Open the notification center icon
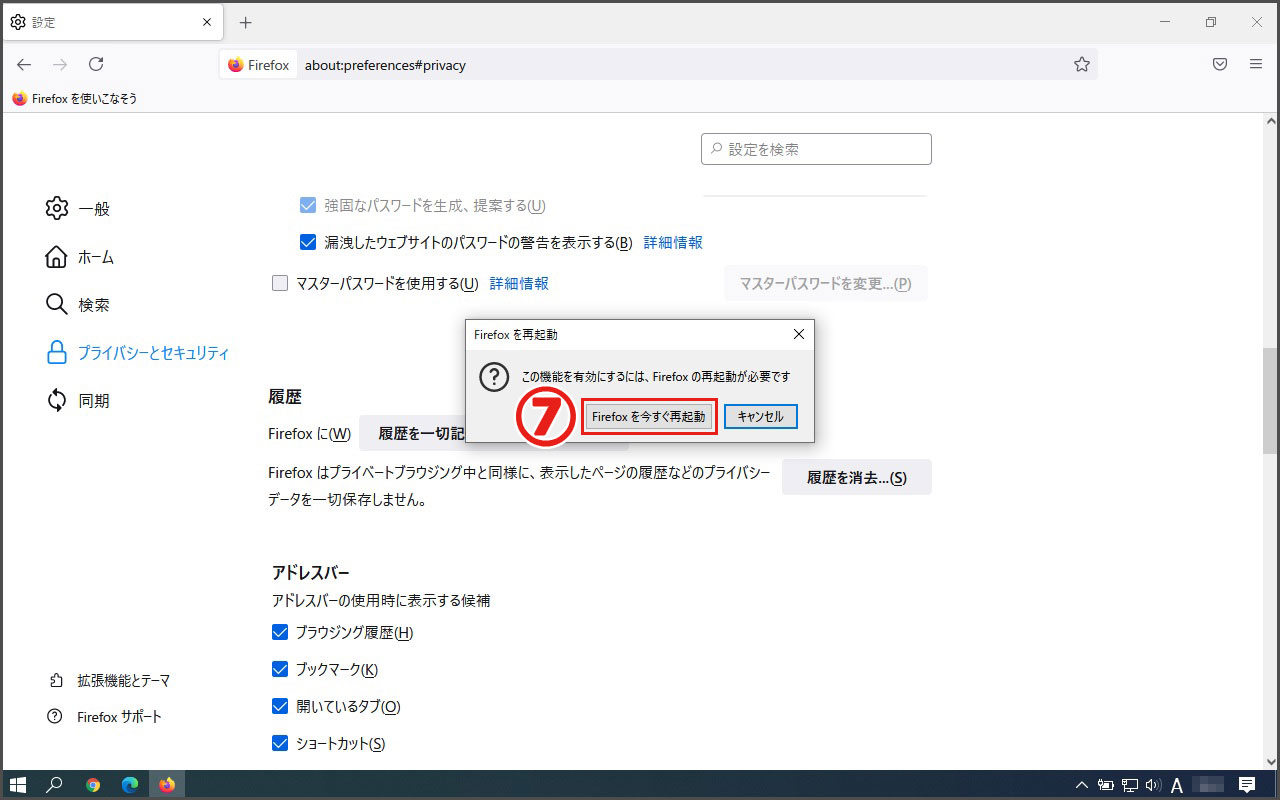The width and height of the screenshot is (1280, 800). tap(1247, 785)
